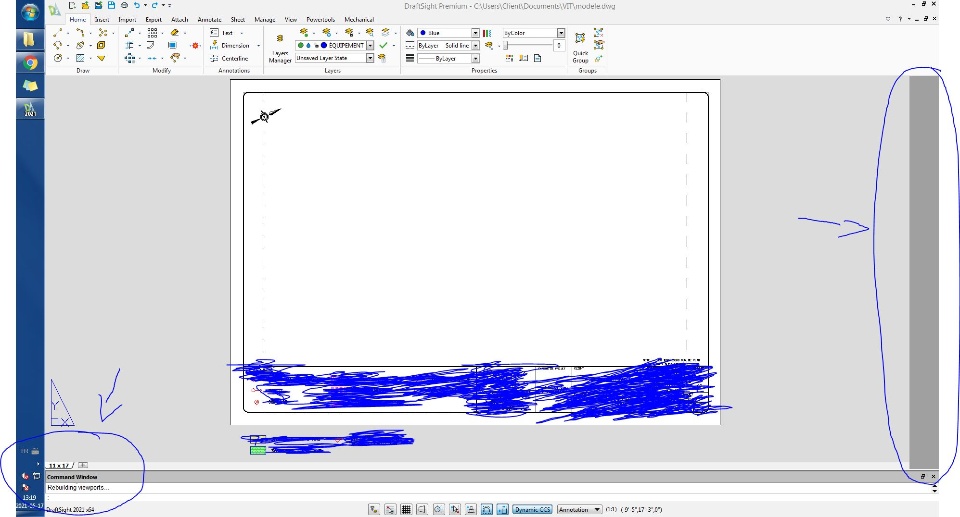Image resolution: width=960 pixels, height=517 pixels.
Task: Click the command window input line
Action: tap(489, 496)
